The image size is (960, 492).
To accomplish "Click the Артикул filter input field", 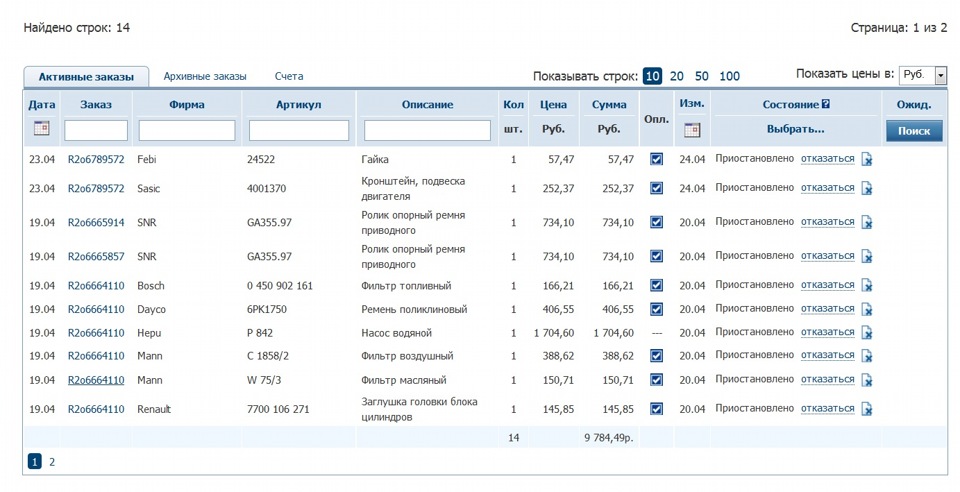I will 298,130.
